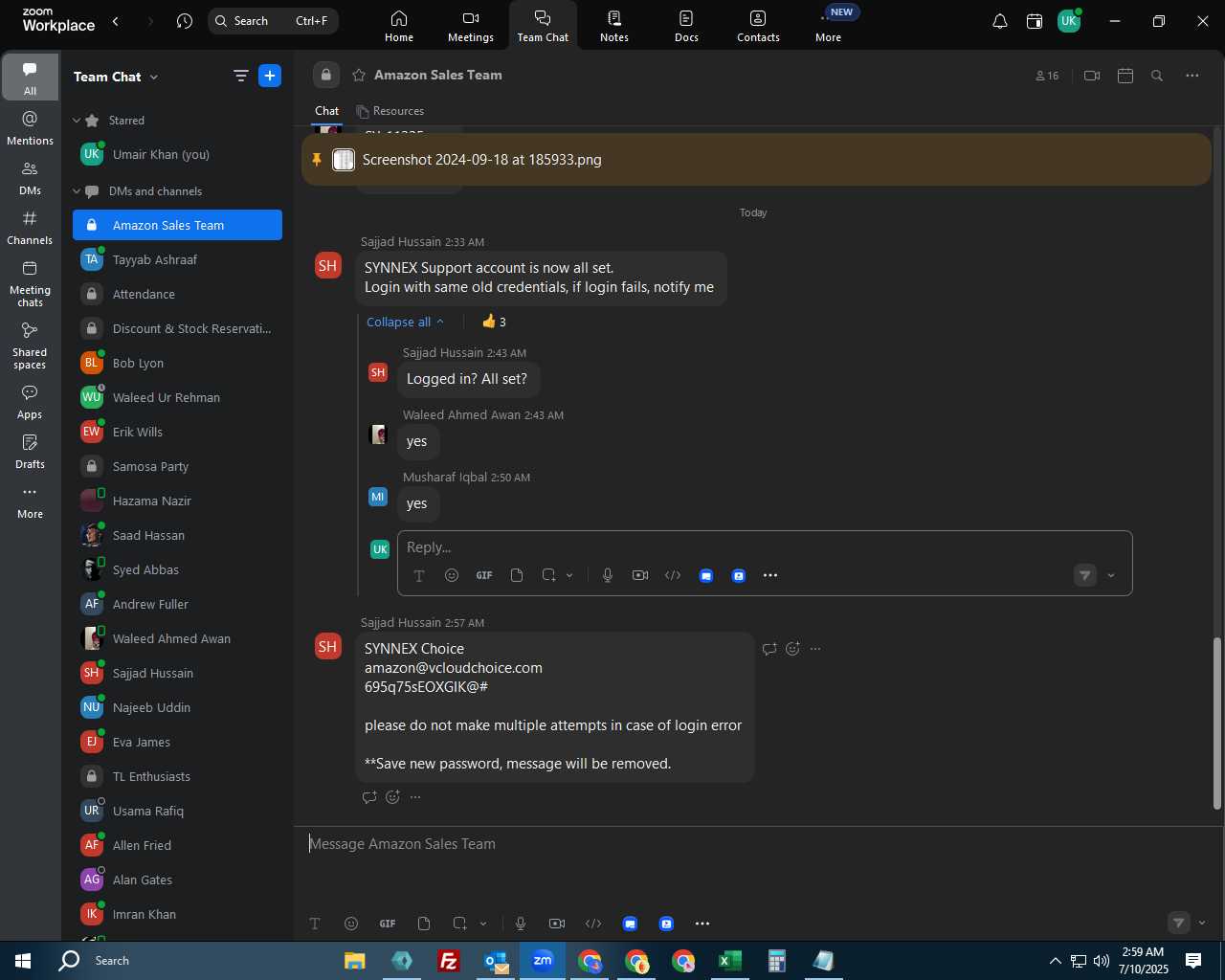Collapse the DMs and channels section
The width and height of the screenshot is (1225, 980).
(x=77, y=191)
